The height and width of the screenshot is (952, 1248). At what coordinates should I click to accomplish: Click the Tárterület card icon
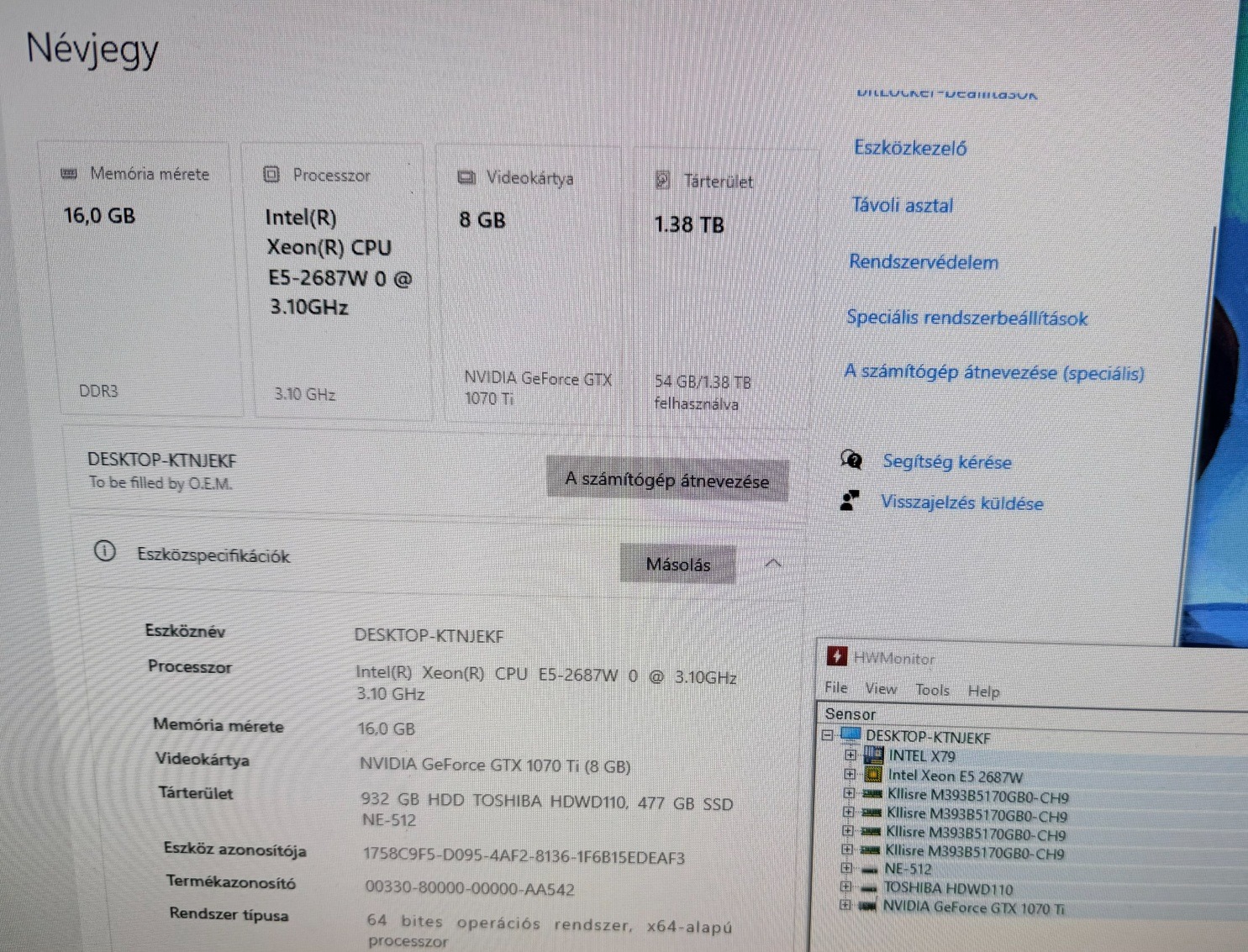click(x=663, y=180)
